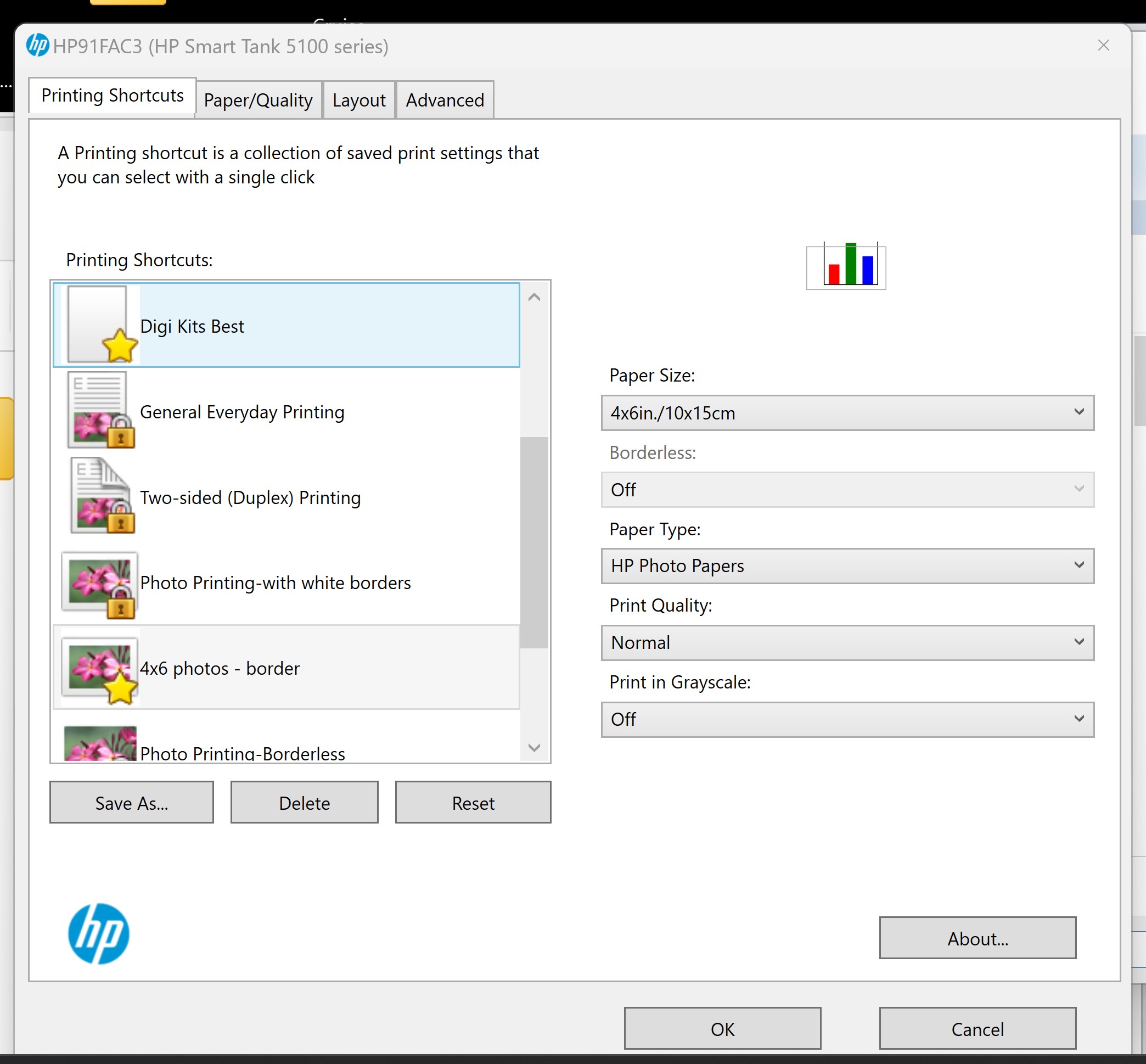
Task: Select Photo Printing-with white borders shortcut
Action: coord(286,581)
